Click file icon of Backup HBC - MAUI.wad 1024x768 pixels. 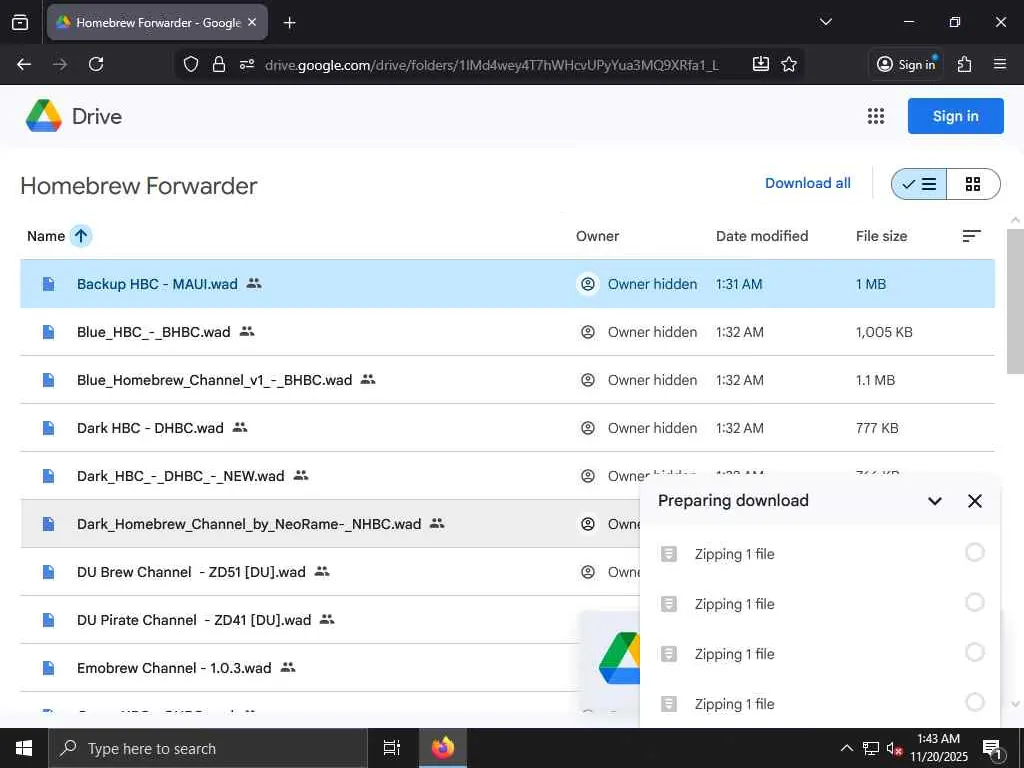coord(48,283)
